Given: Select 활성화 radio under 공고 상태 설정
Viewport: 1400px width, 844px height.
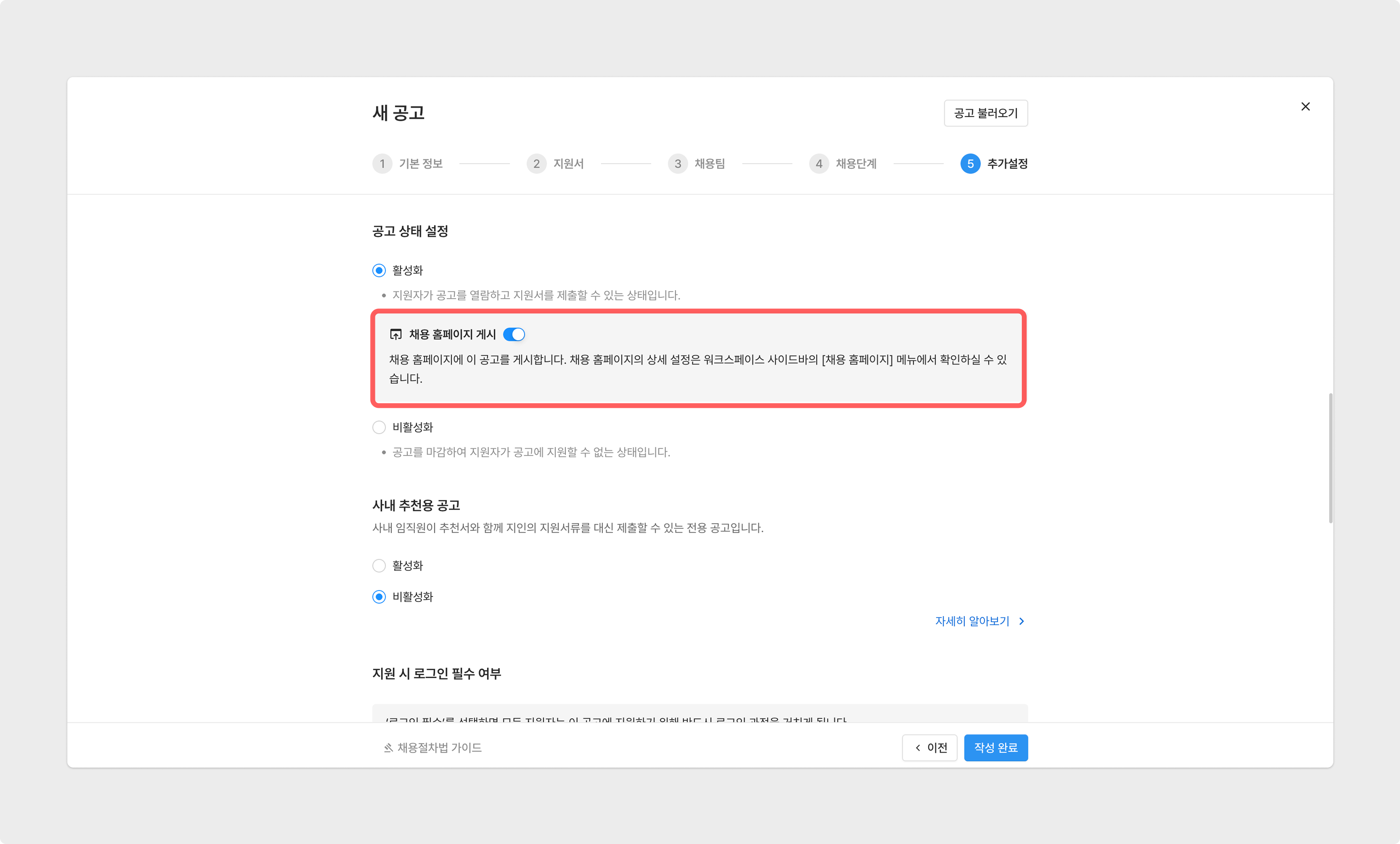Looking at the screenshot, I should click(x=379, y=270).
